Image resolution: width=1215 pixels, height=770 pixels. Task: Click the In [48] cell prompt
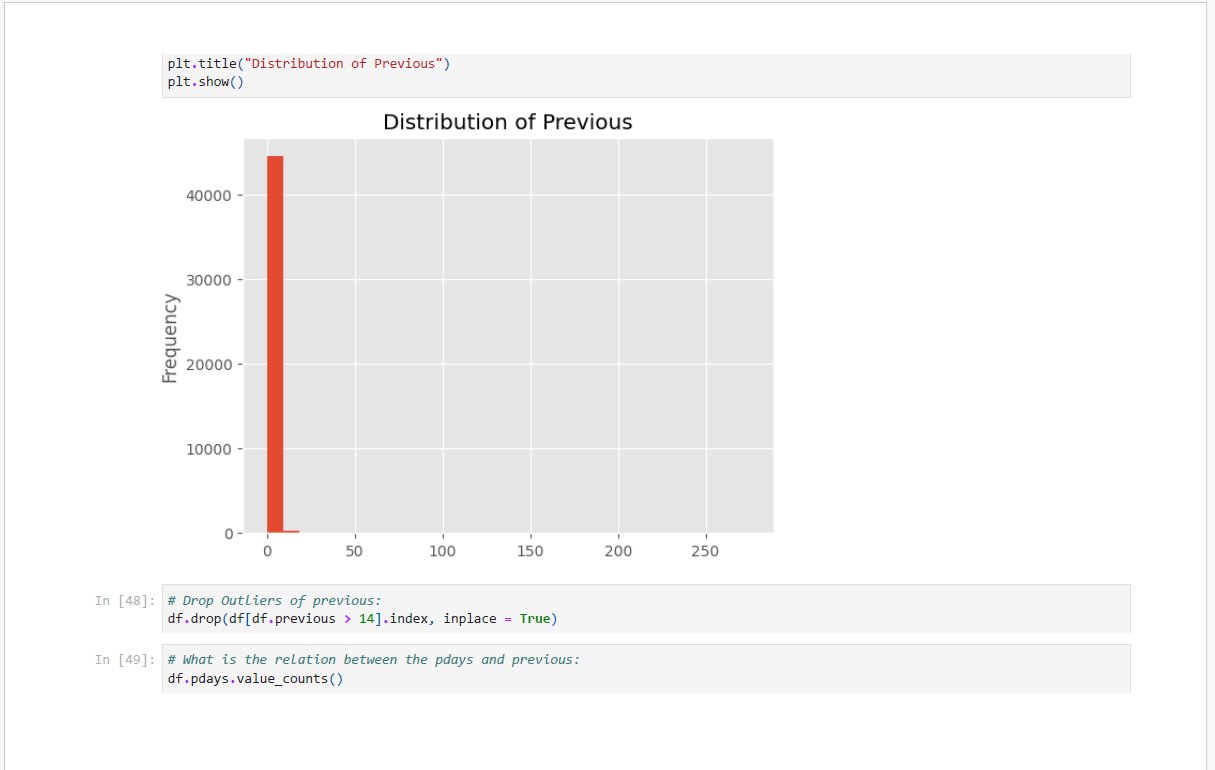[125, 601]
